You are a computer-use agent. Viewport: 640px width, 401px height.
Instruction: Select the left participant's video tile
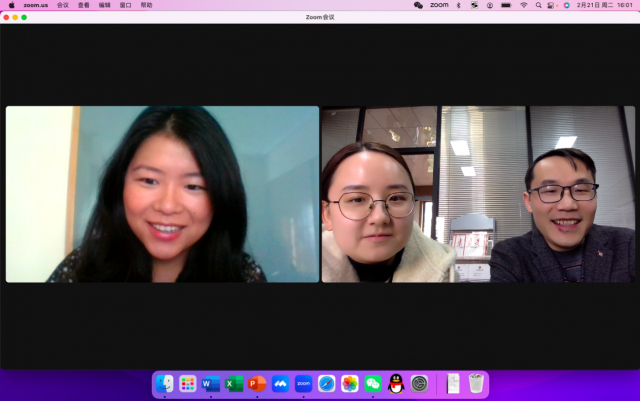162,194
